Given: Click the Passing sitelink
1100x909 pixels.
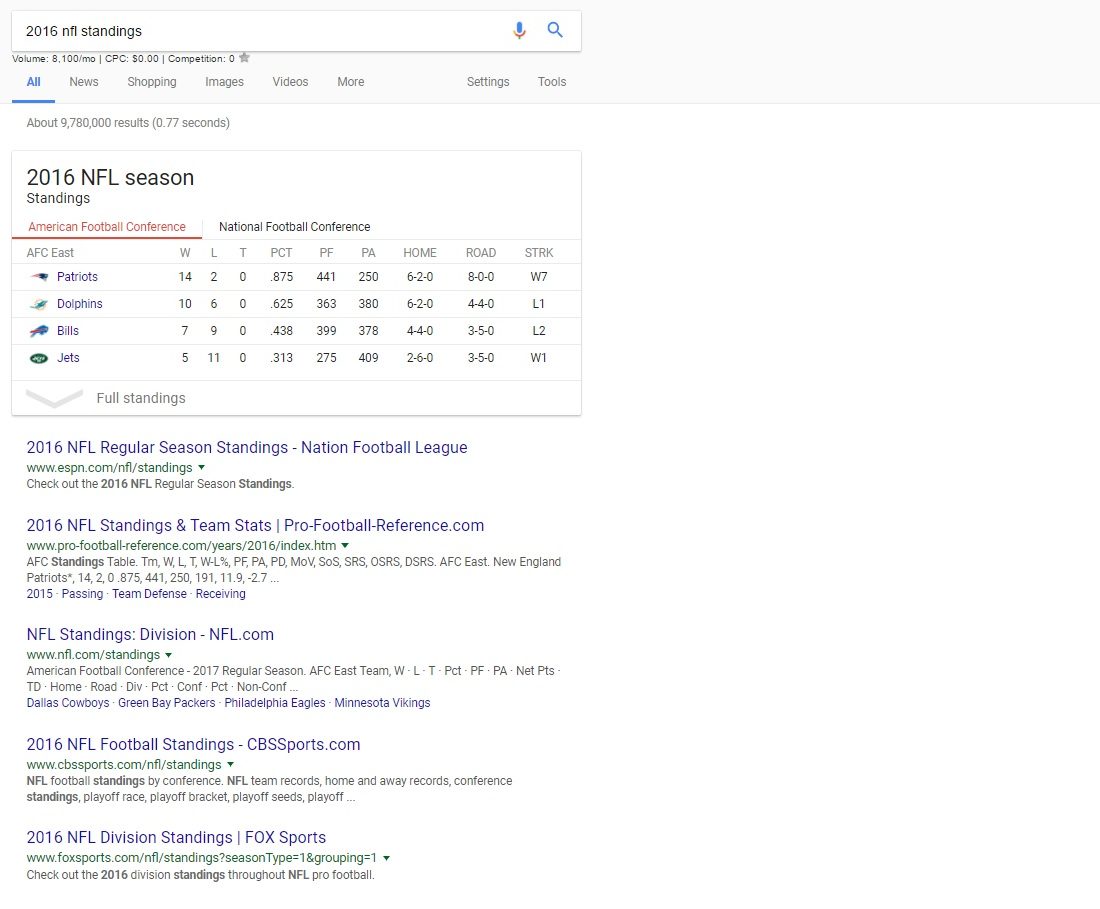Looking at the screenshot, I should (x=82, y=593).
